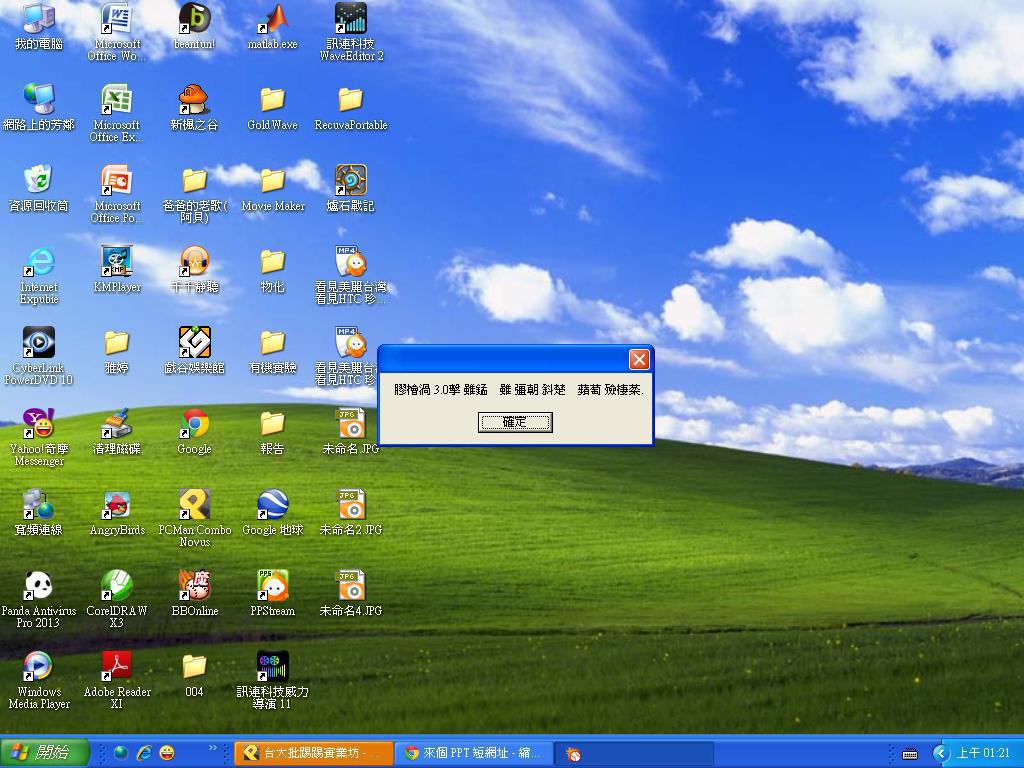Select the GoldWave folder
The width and height of the screenshot is (1024, 768).
pos(272,100)
